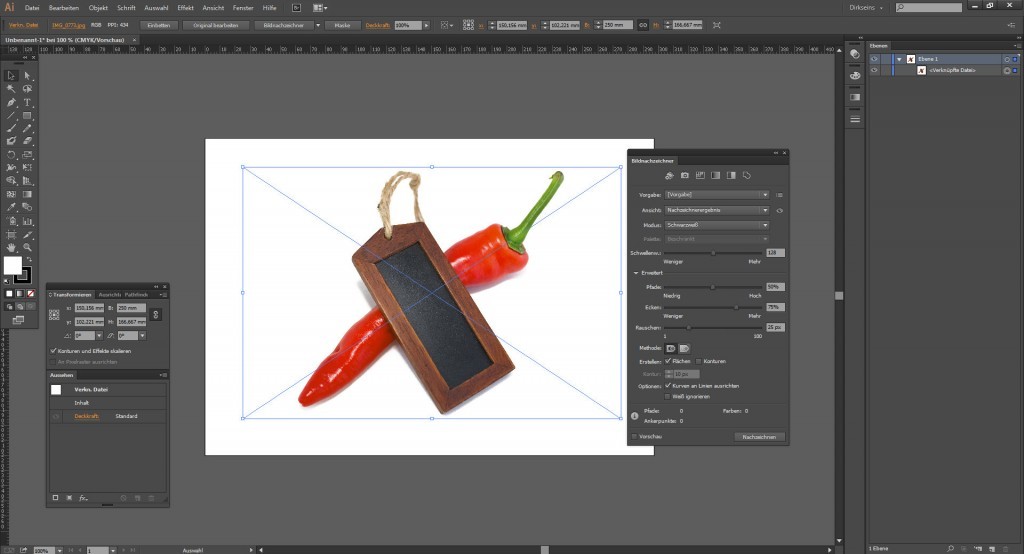
Task: Click the Einbetten button
Action: [x=159, y=25]
